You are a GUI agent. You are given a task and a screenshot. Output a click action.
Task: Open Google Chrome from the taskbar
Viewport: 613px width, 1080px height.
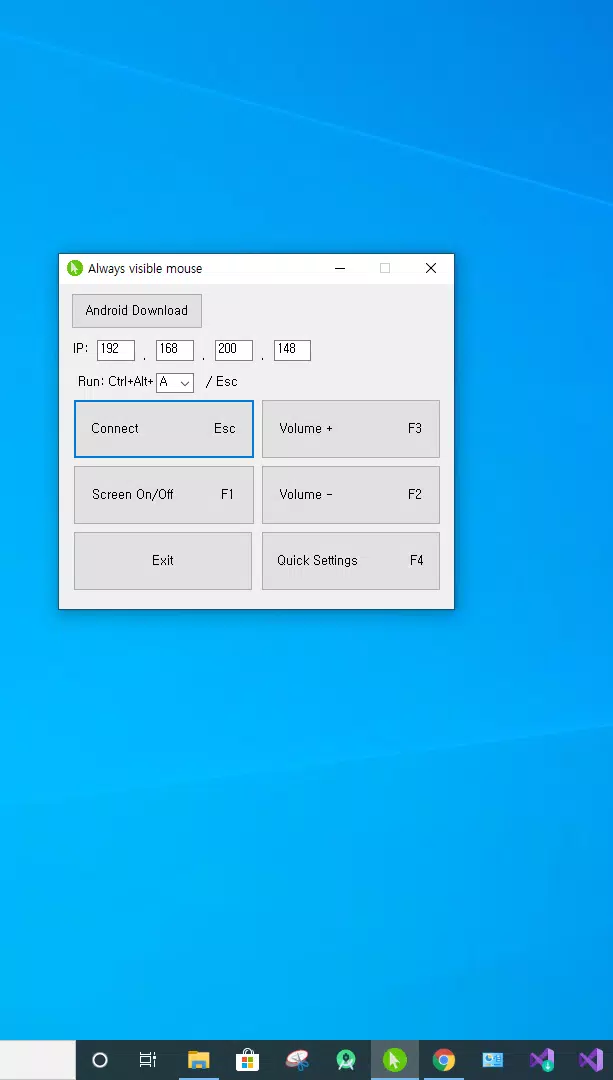pyautogui.click(x=444, y=1060)
